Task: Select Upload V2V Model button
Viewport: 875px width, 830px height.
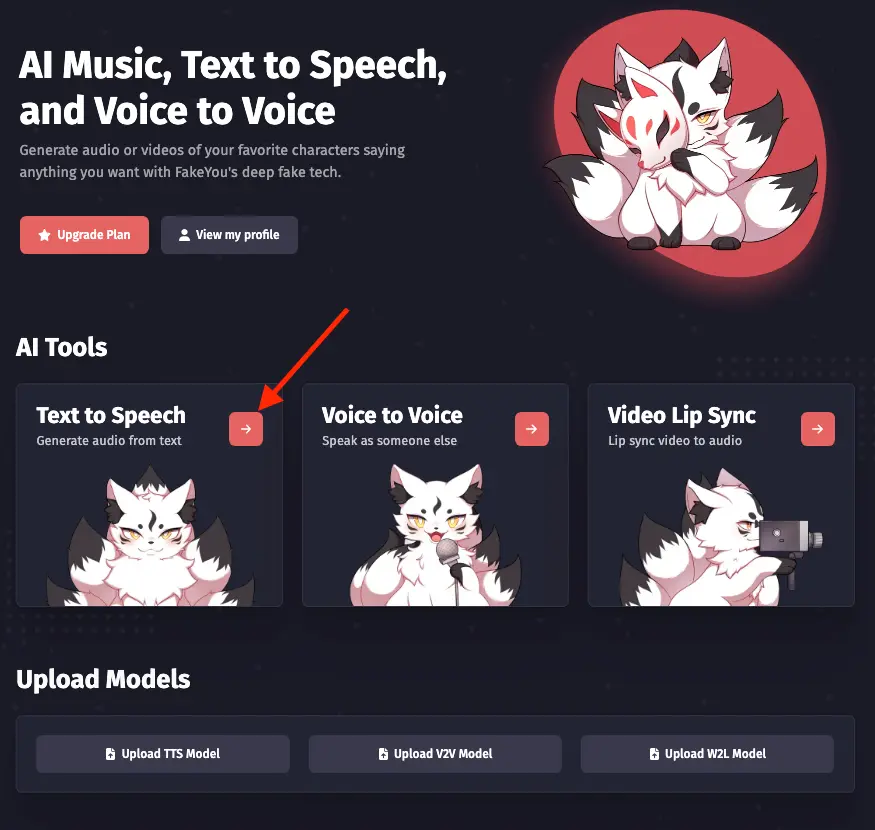Action: click(x=435, y=754)
